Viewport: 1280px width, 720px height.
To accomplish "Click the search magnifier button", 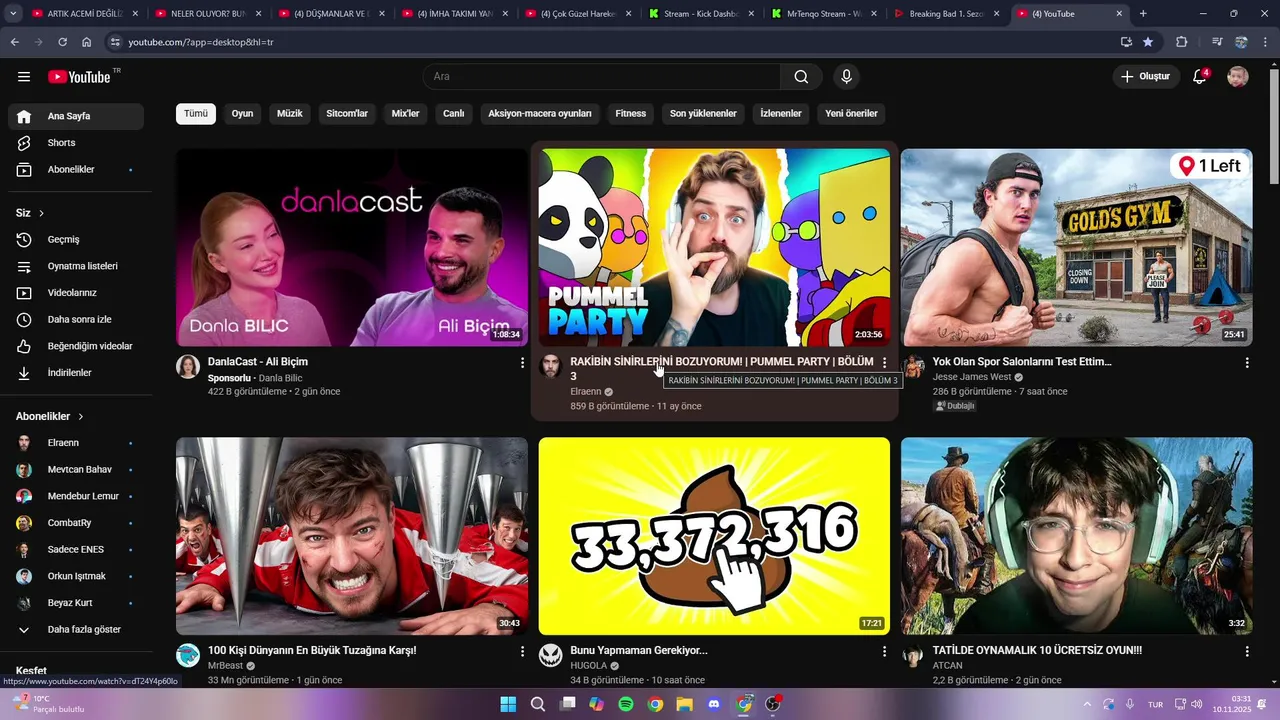I will point(801,77).
